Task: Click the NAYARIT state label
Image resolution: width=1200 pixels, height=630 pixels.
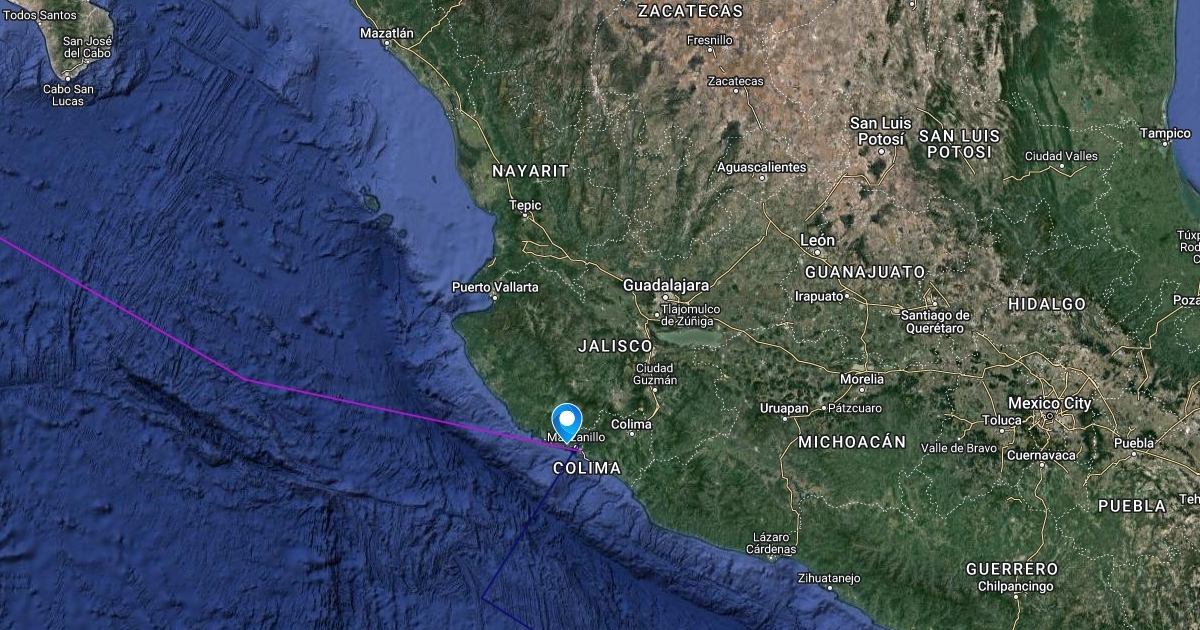Action: (530, 172)
